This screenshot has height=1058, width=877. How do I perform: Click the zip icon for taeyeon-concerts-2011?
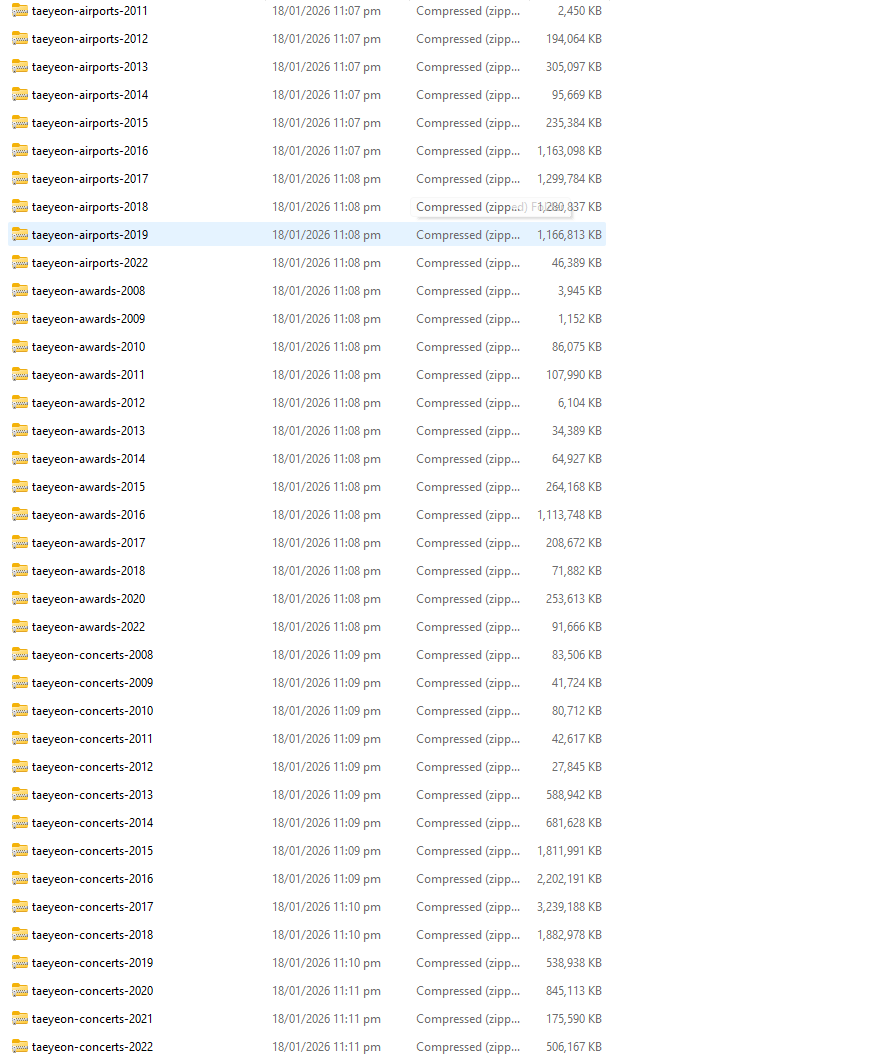pos(20,739)
